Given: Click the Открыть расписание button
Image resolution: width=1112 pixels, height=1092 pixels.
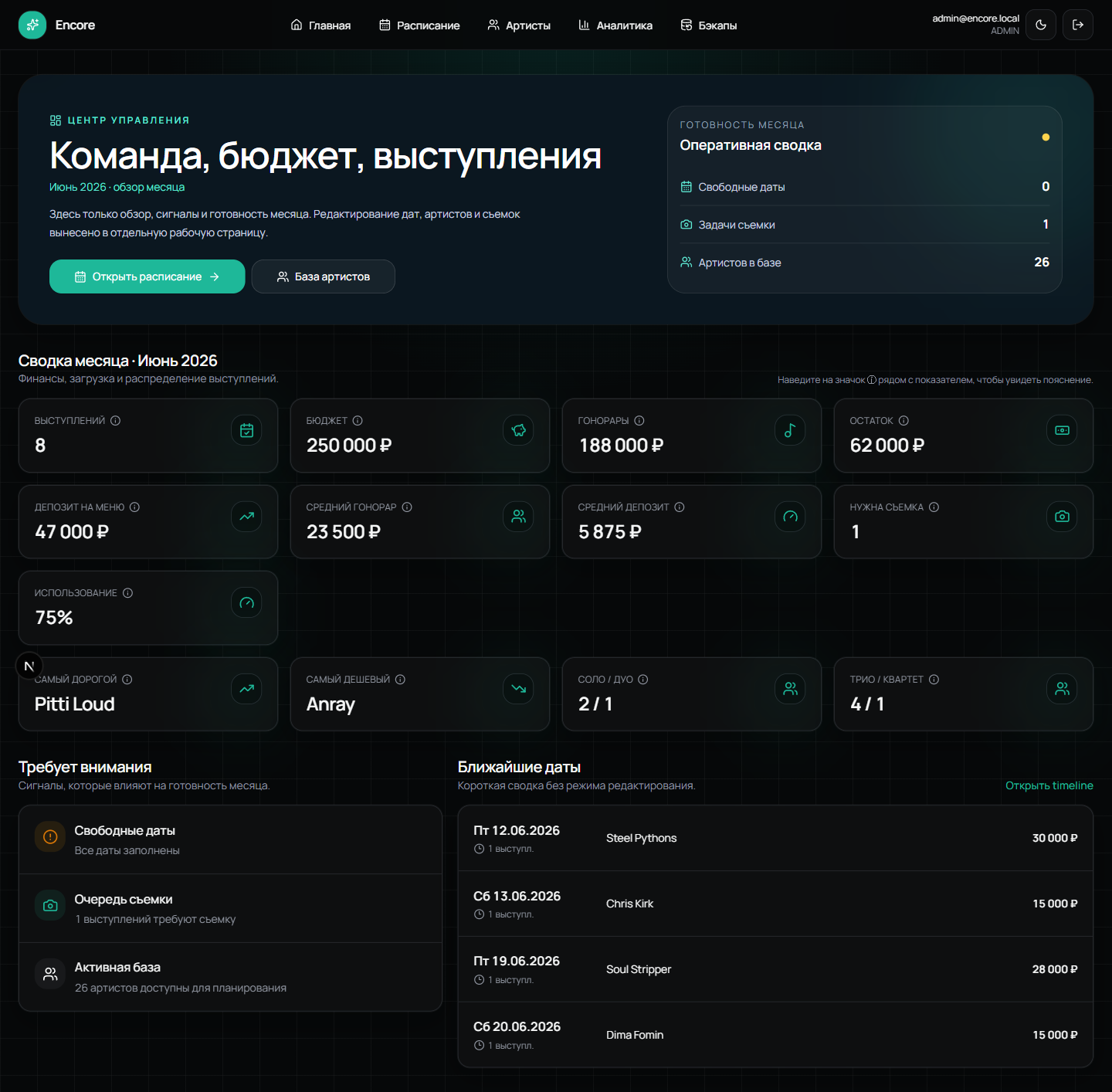Looking at the screenshot, I should [x=147, y=276].
